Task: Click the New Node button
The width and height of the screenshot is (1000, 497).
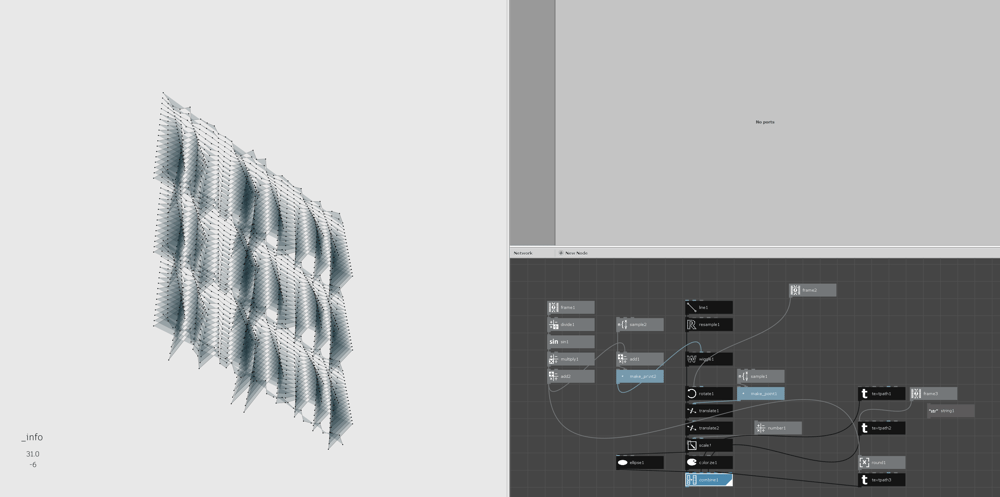Action: point(573,253)
